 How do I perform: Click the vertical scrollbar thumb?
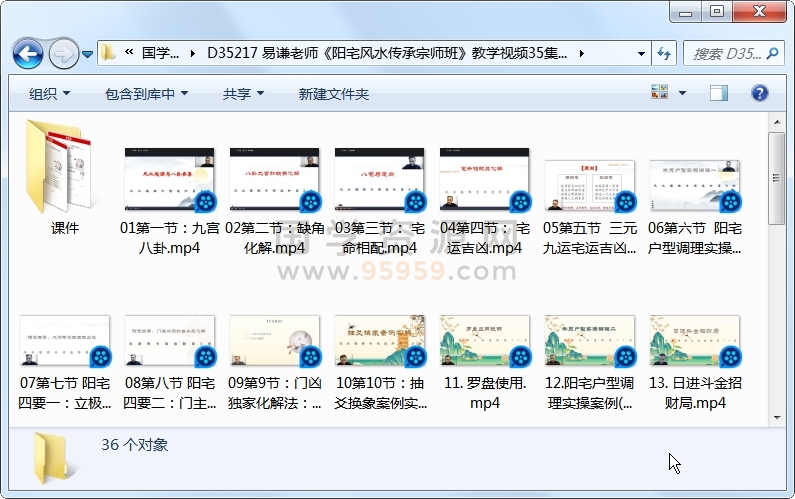click(x=777, y=178)
